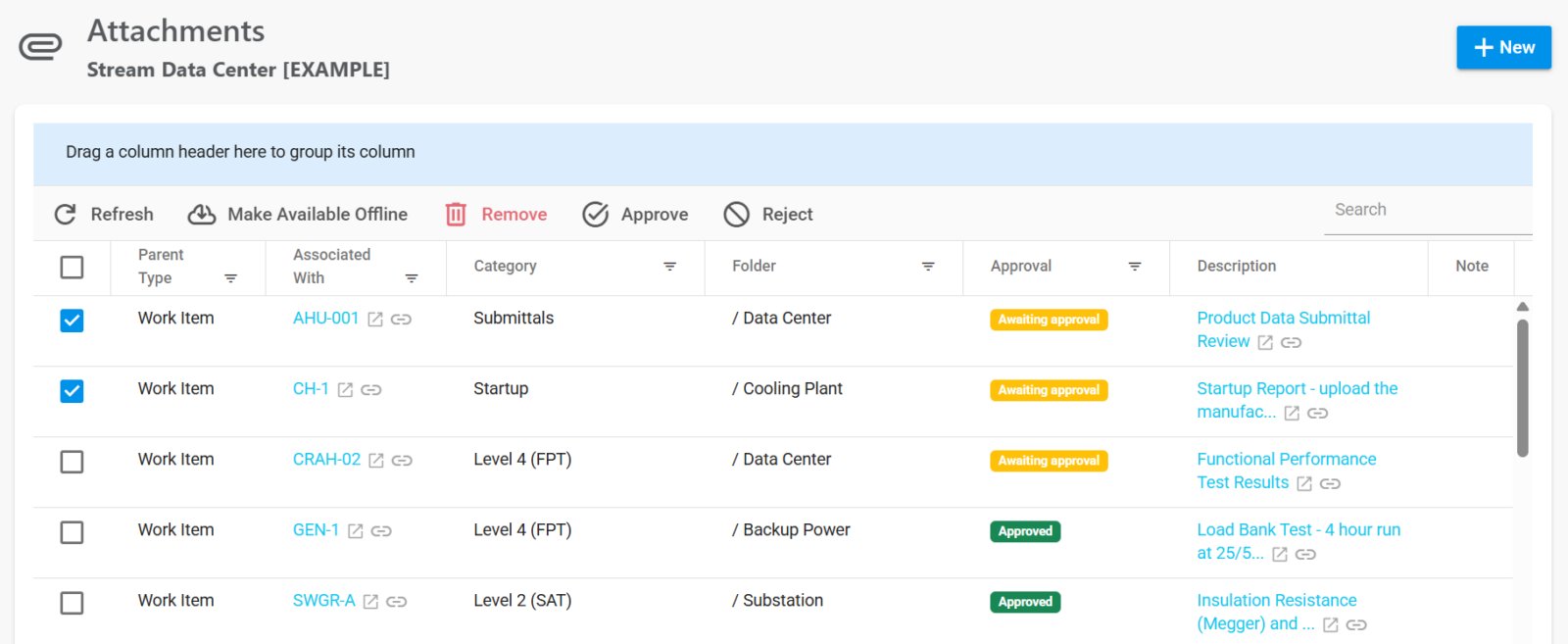Open Folder column filter
The image size is (1568, 644).
pos(928,267)
